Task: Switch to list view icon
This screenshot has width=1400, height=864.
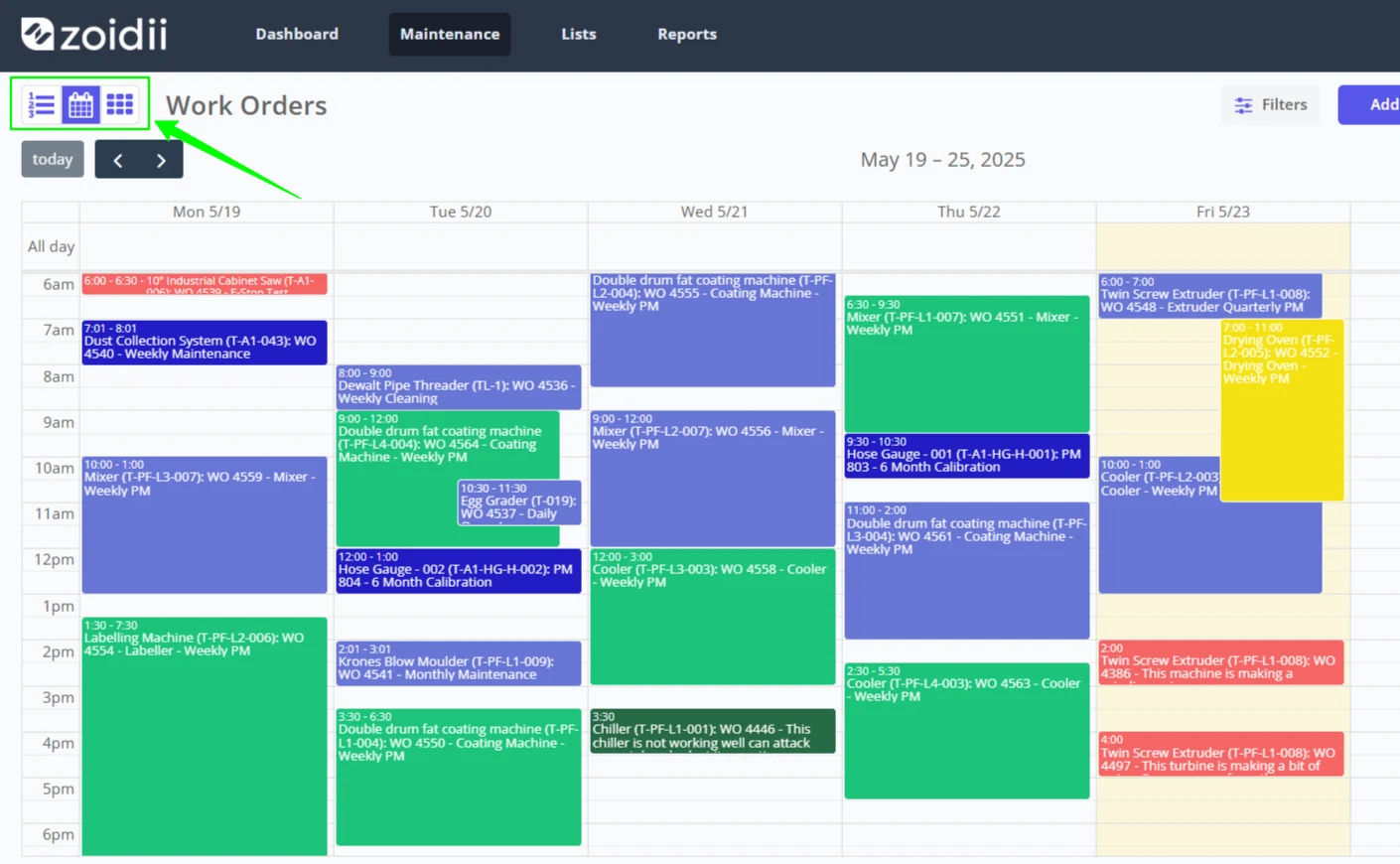Action: click(x=42, y=104)
